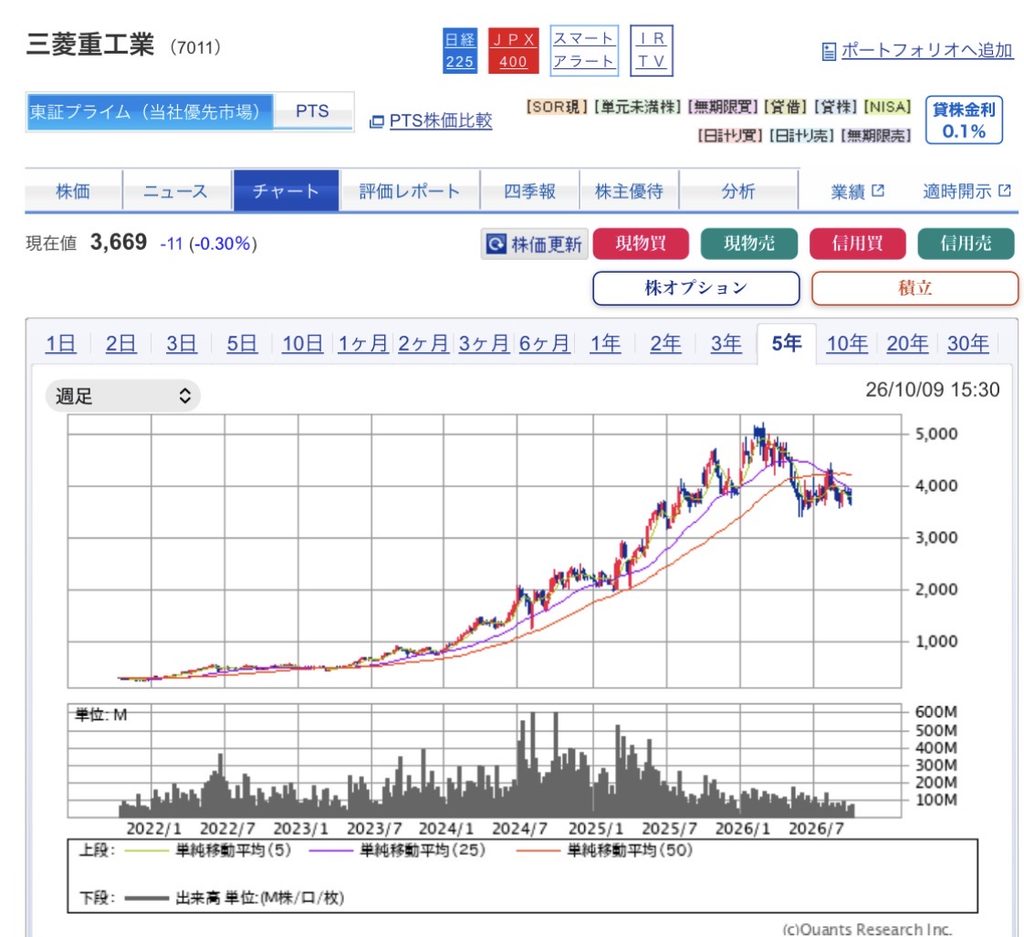The image size is (1024, 937).
Task: Select the 6ヶ月 chart range
Action: point(544,343)
